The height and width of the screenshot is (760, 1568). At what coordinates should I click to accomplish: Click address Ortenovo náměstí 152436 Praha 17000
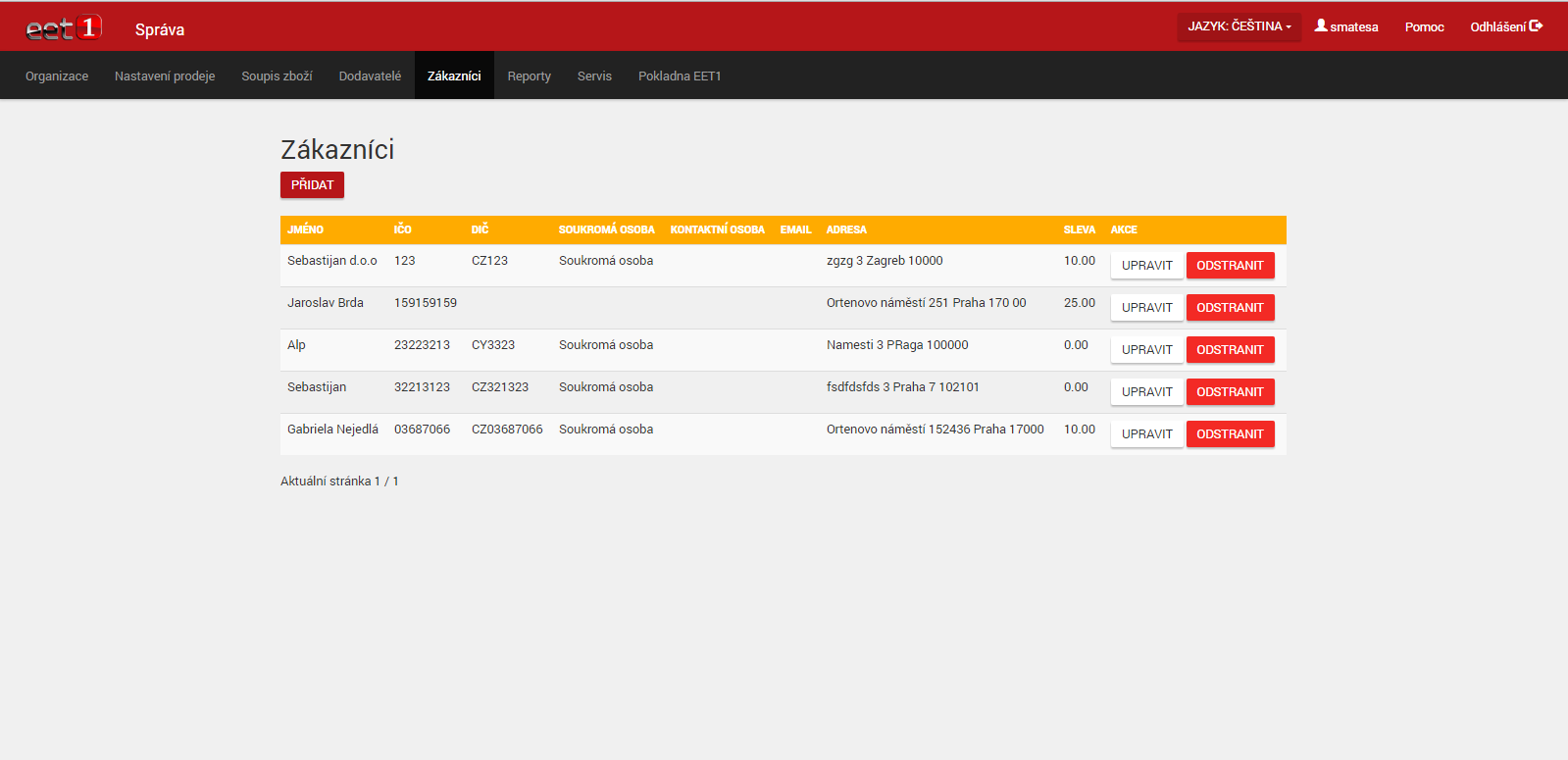pos(935,430)
